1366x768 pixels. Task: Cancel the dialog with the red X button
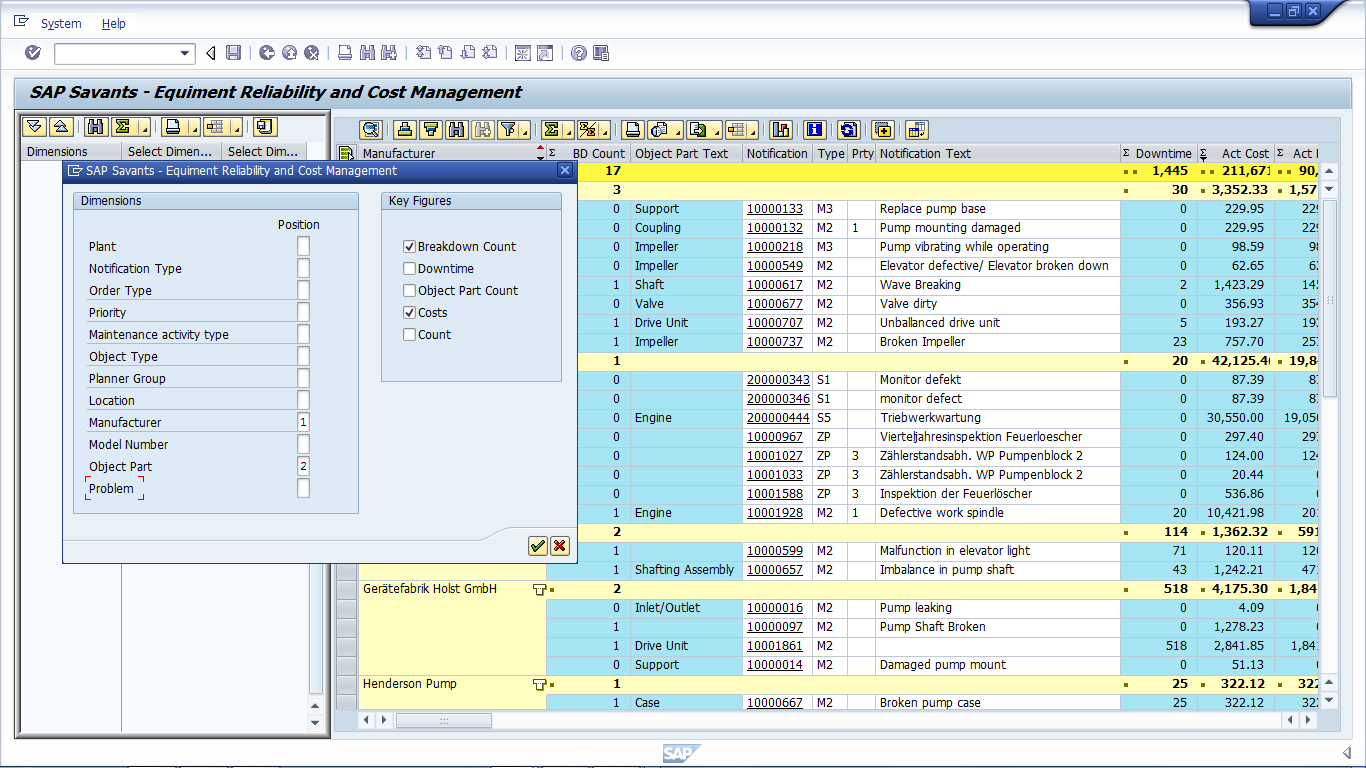[x=560, y=545]
